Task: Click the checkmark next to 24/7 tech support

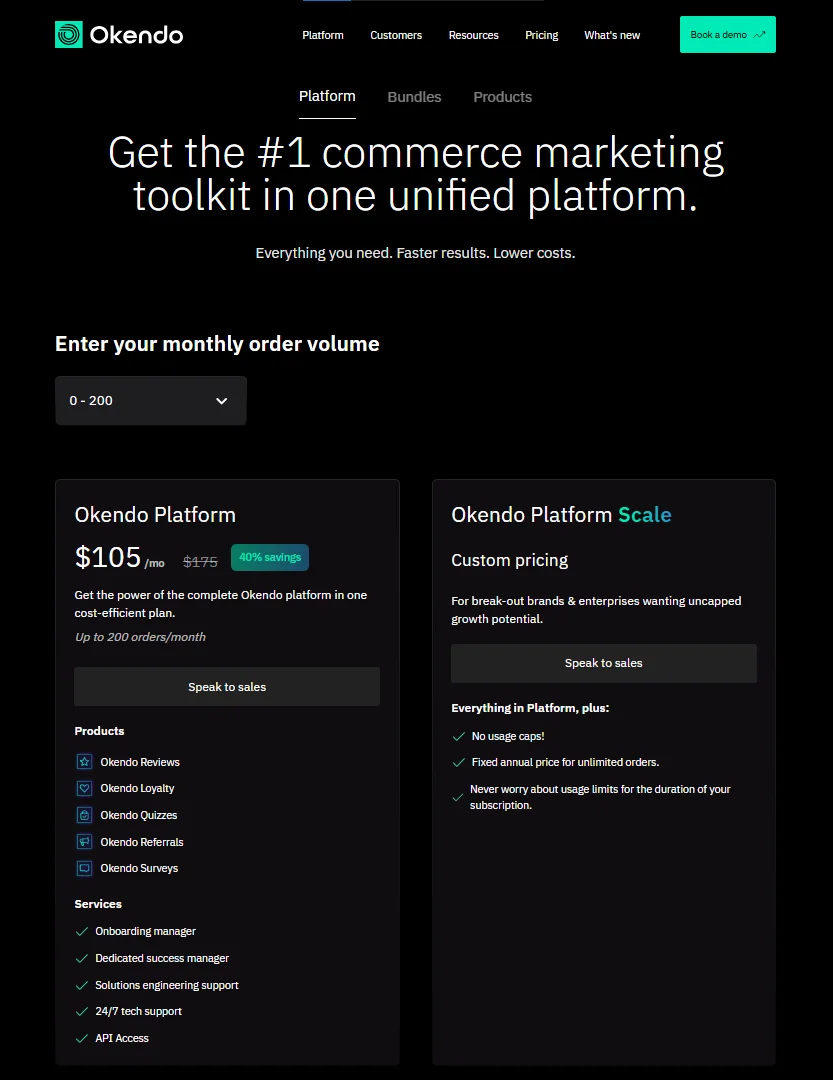Action: pos(81,1010)
